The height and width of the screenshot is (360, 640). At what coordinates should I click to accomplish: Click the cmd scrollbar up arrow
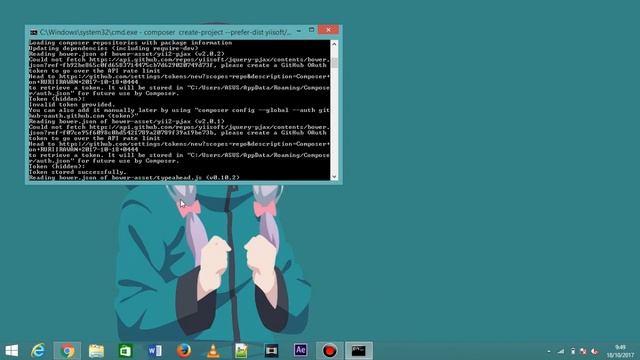click(334, 44)
